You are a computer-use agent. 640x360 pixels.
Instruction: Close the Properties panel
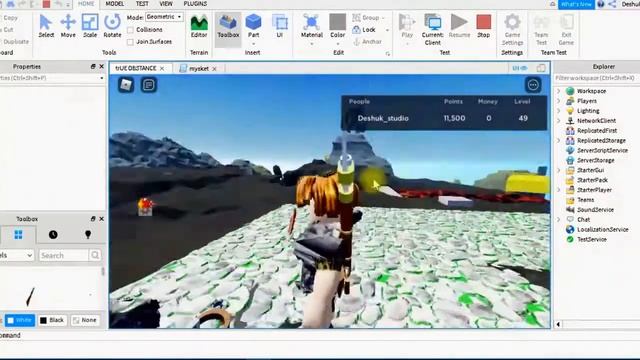[x=101, y=66]
